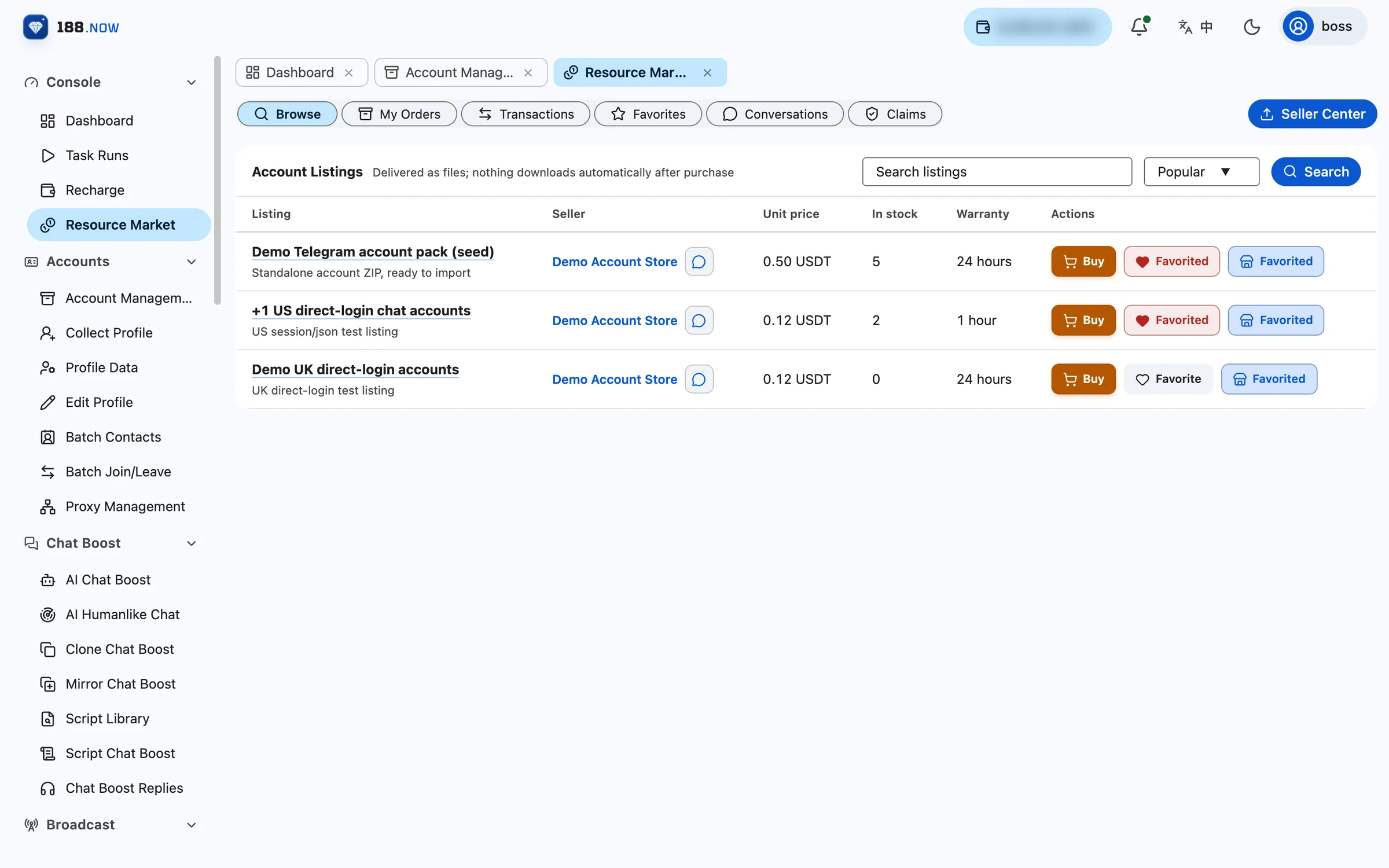Toggle dark mode moon icon

click(x=1251, y=27)
